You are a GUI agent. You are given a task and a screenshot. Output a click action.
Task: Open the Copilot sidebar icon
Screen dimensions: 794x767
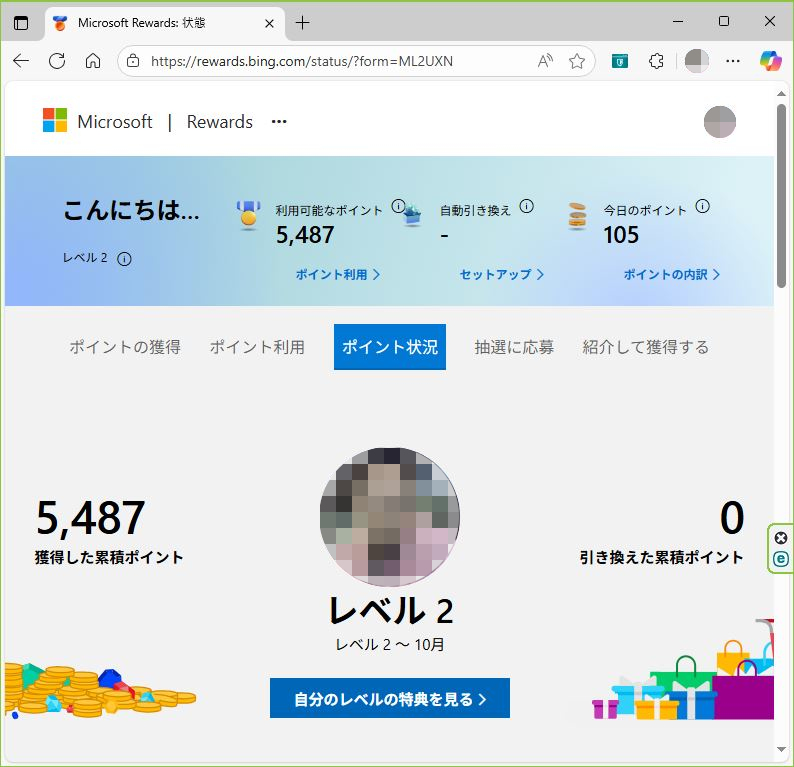(770, 61)
